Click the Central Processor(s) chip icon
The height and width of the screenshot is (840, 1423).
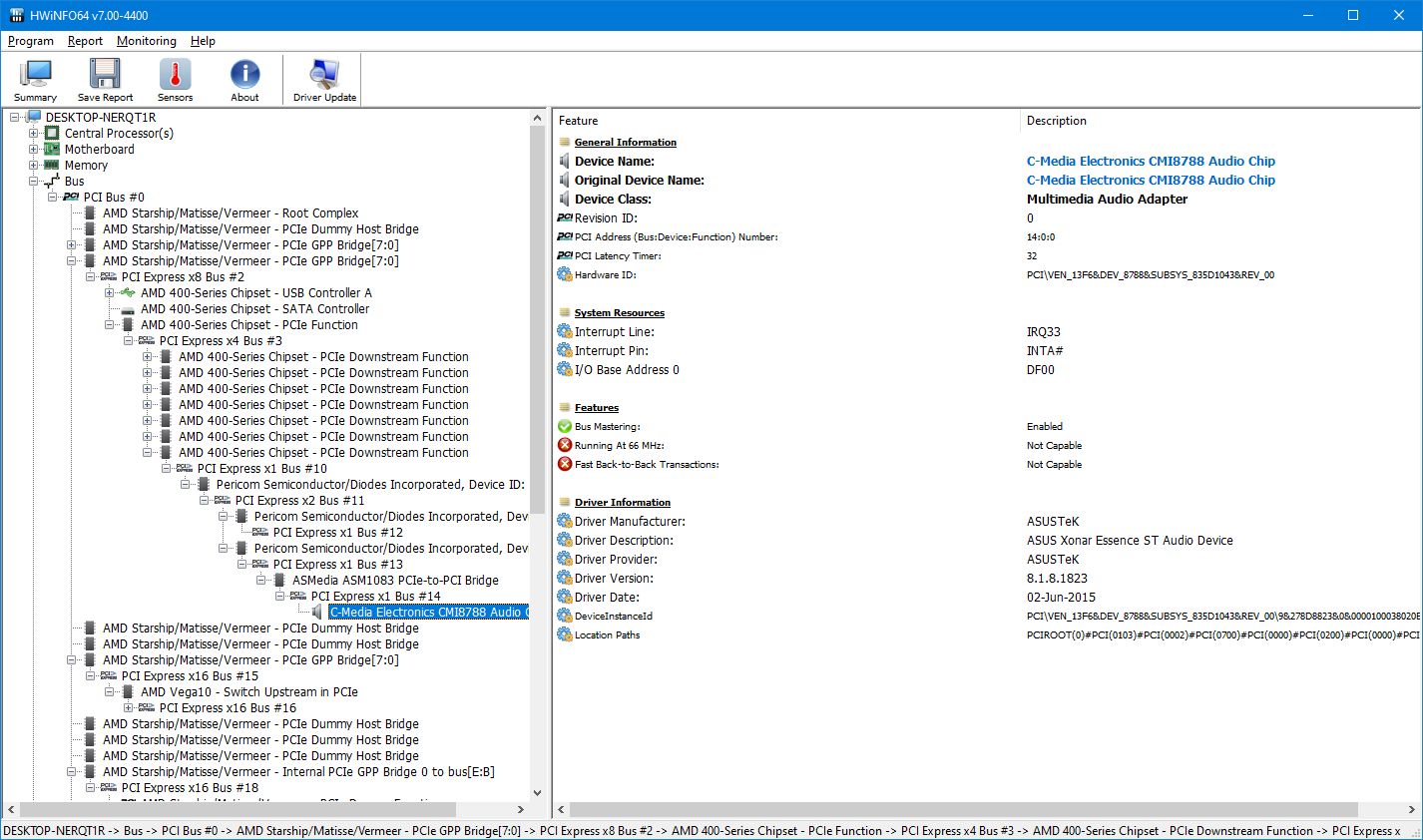pos(52,134)
